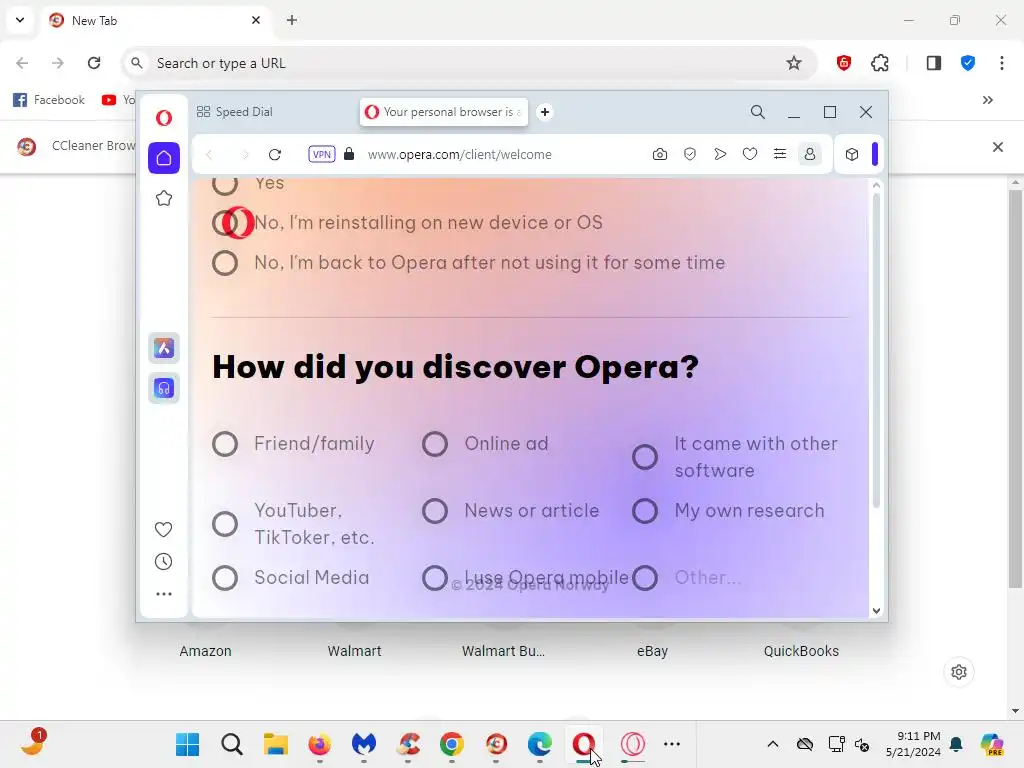The height and width of the screenshot is (768, 1024).
Task: Choose 'It came with other software' radio
Action: [645, 457]
